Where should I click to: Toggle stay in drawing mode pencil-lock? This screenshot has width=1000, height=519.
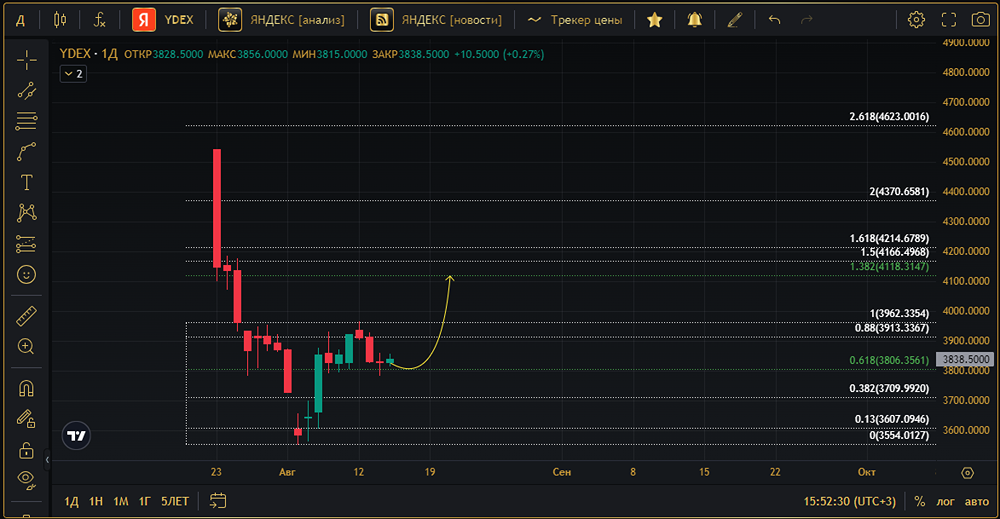[x=26, y=419]
